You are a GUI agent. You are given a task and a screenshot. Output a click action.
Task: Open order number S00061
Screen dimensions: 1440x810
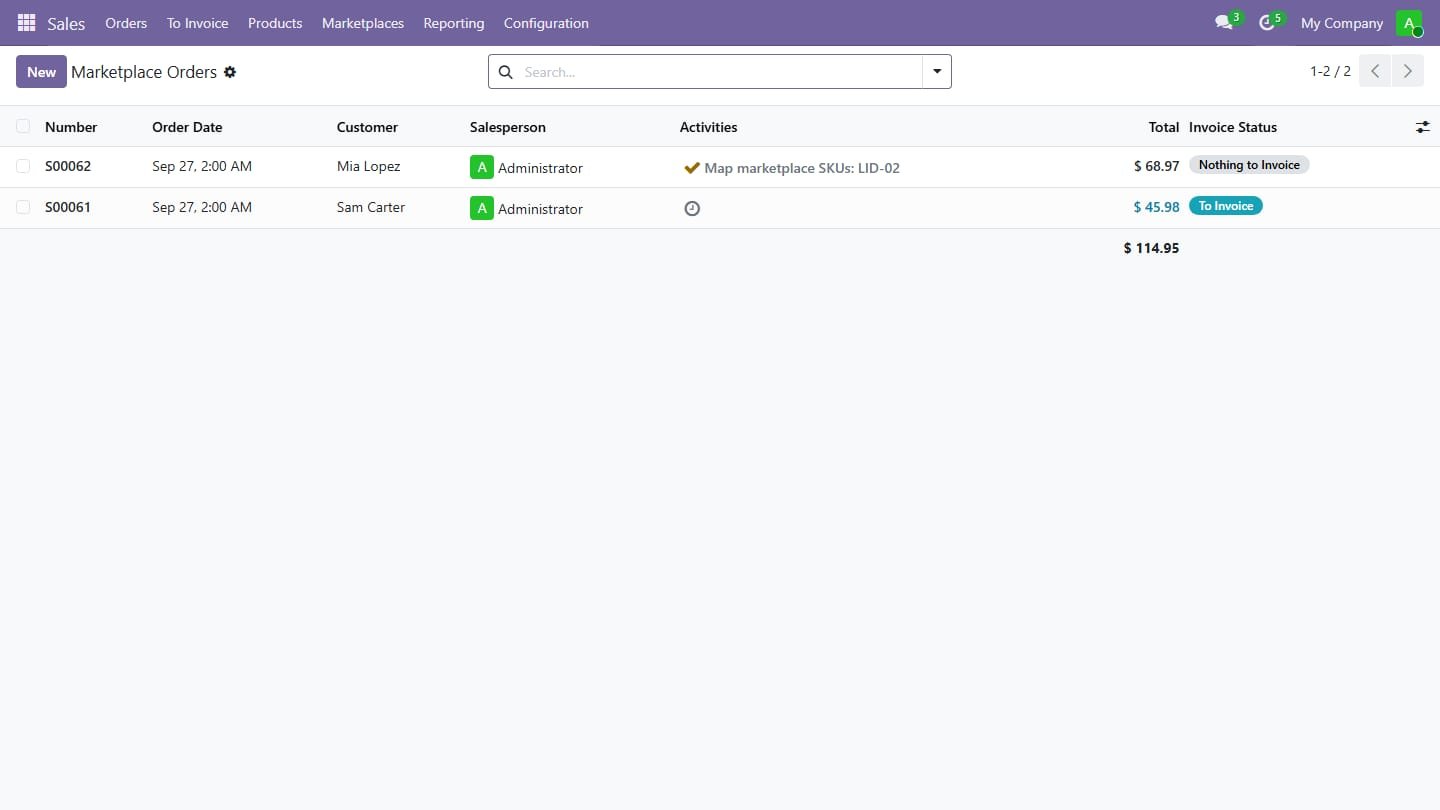[x=68, y=207]
